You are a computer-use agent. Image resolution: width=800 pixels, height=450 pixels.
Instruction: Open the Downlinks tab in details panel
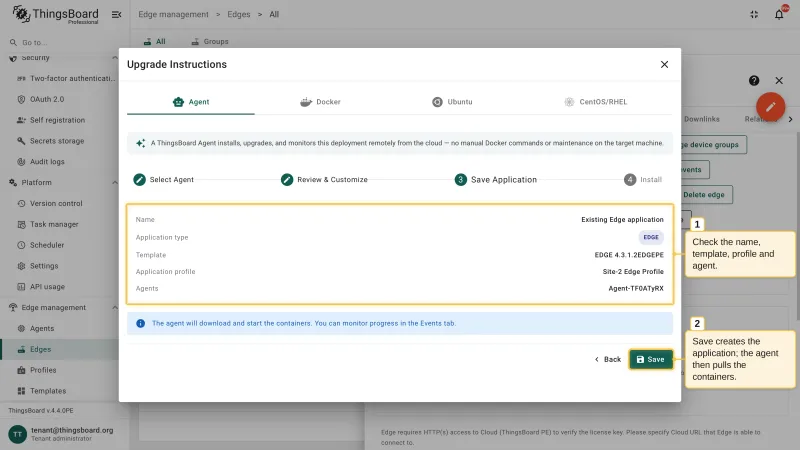702,119
